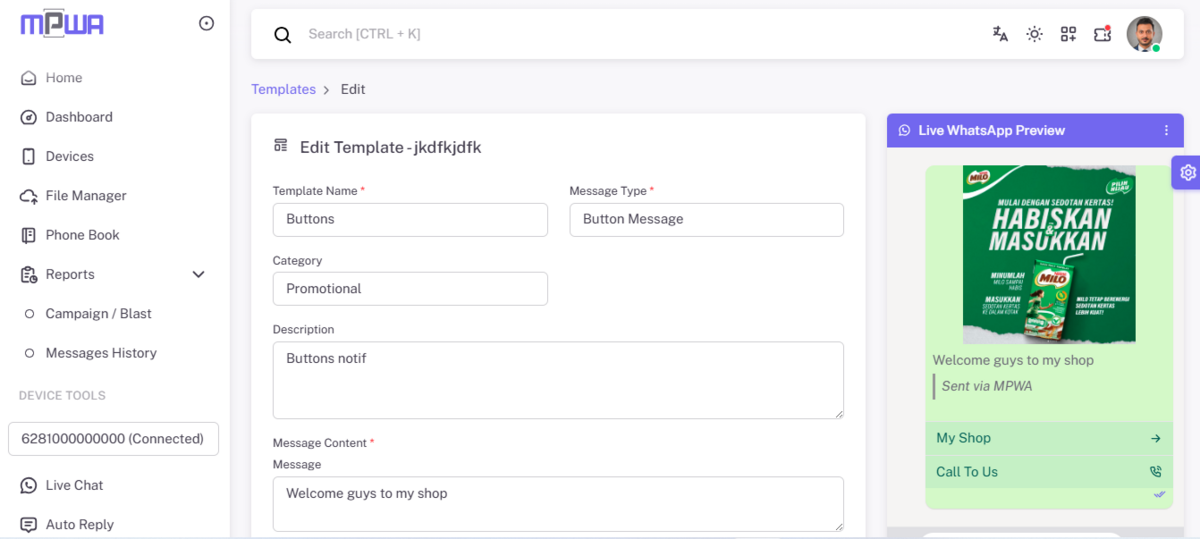Click the Call To Us button
This screenshot has height=539, width=1200.
(1047, 472)
